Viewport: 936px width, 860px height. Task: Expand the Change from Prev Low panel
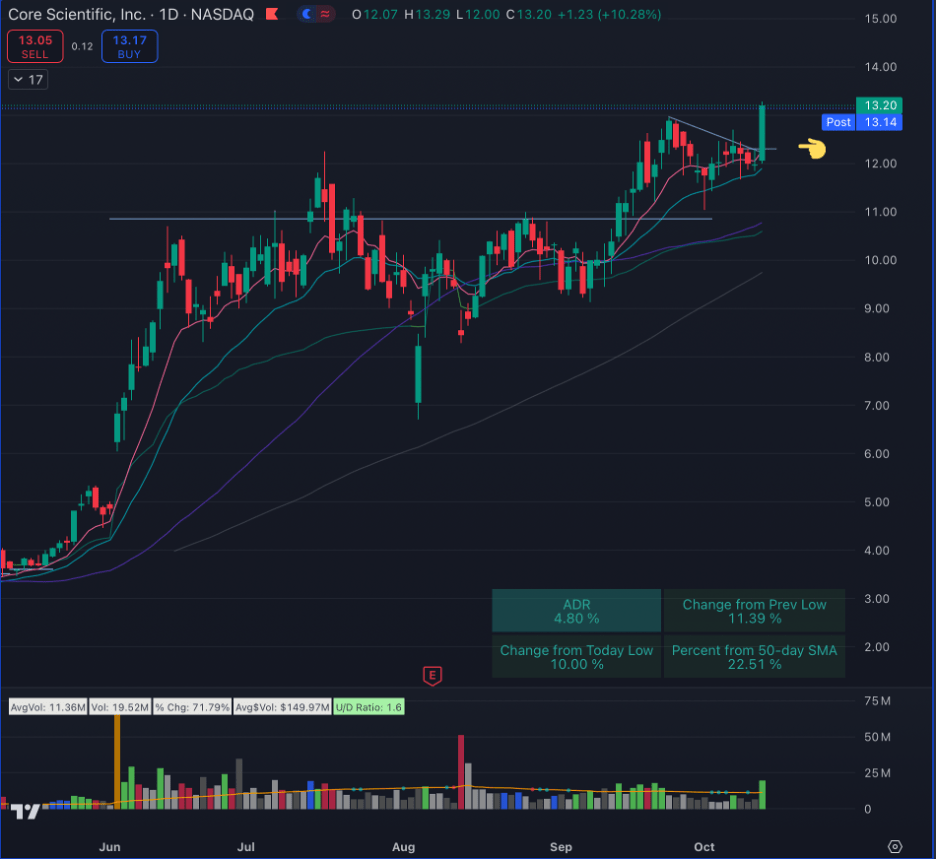pyautogui.click(x=754, y=610)
